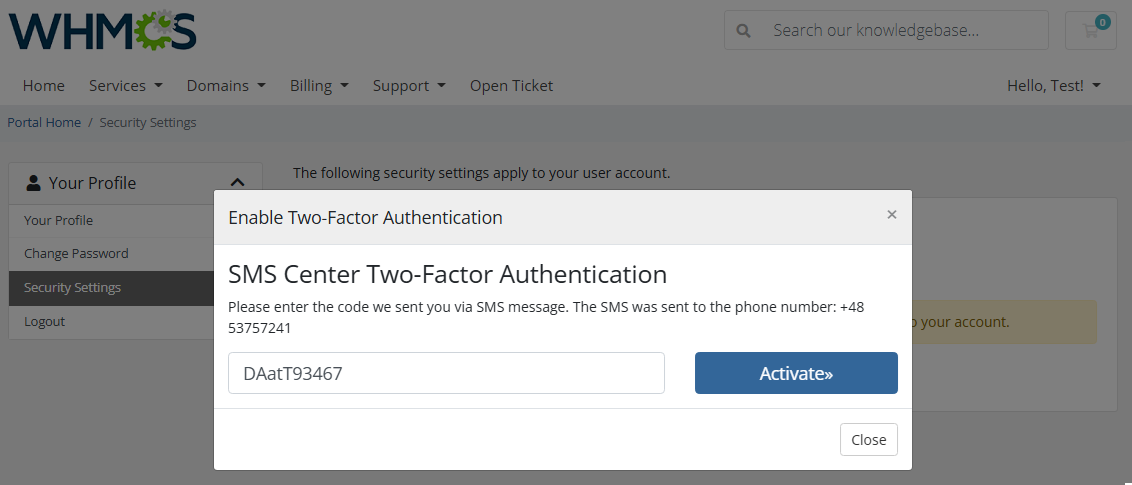Screen dimensions: 1132x485
Task: Click the knowledgebase search magnifier icon
Action: pos(743,30)
